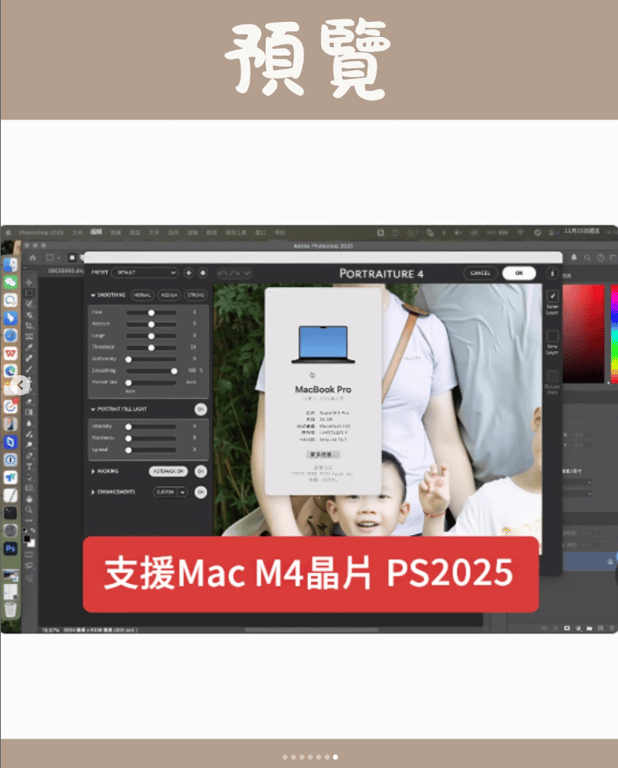Open the Photoshop Ps icon in the Dock
This screenshot has height=768, width=618.
(10, 548)
